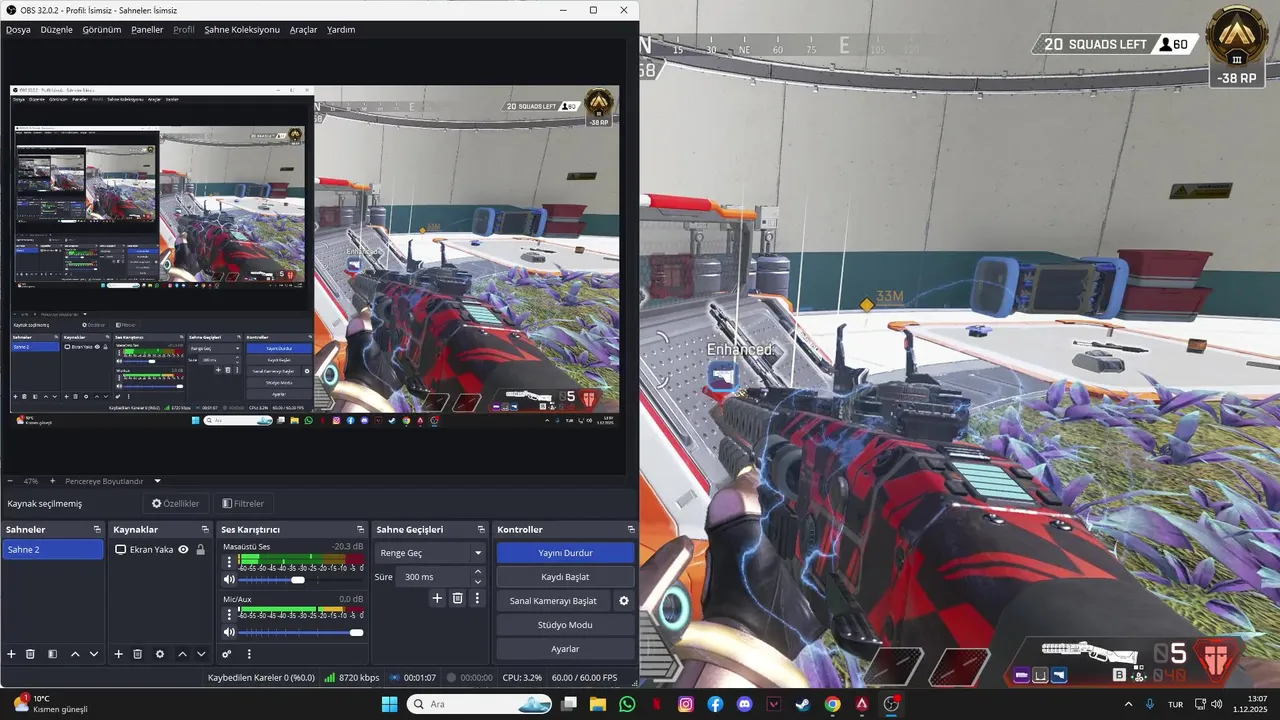Click Sanal Kamerayı Başlat button
This screenshot has width=1280, height=720.
click(553, 601)
